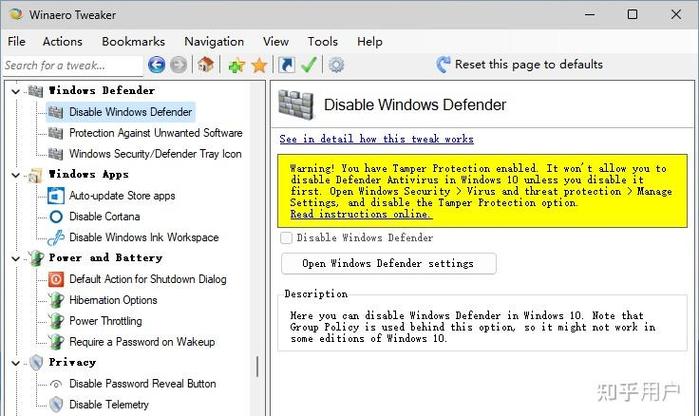
Task: Collapse the Power and Battery tree group
Action: (16, 259)
